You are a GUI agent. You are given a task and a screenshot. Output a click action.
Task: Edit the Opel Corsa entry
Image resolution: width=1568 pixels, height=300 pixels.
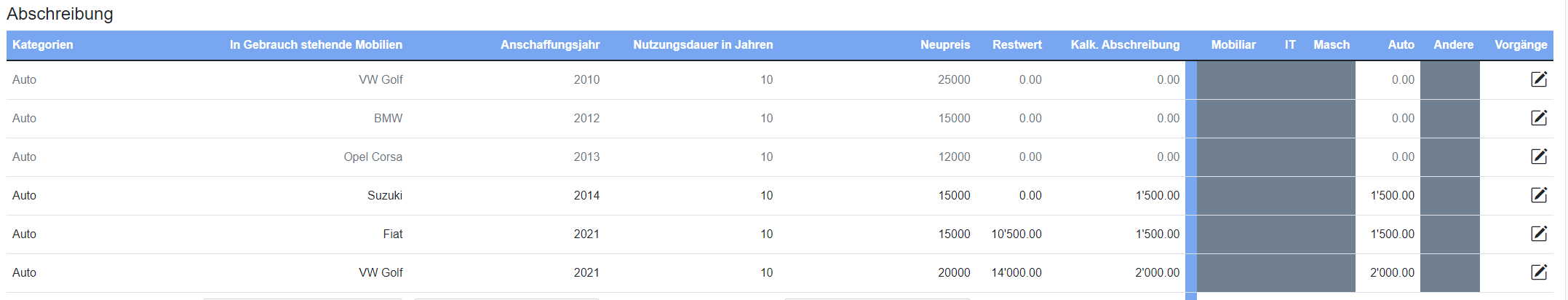point(1539,157)
